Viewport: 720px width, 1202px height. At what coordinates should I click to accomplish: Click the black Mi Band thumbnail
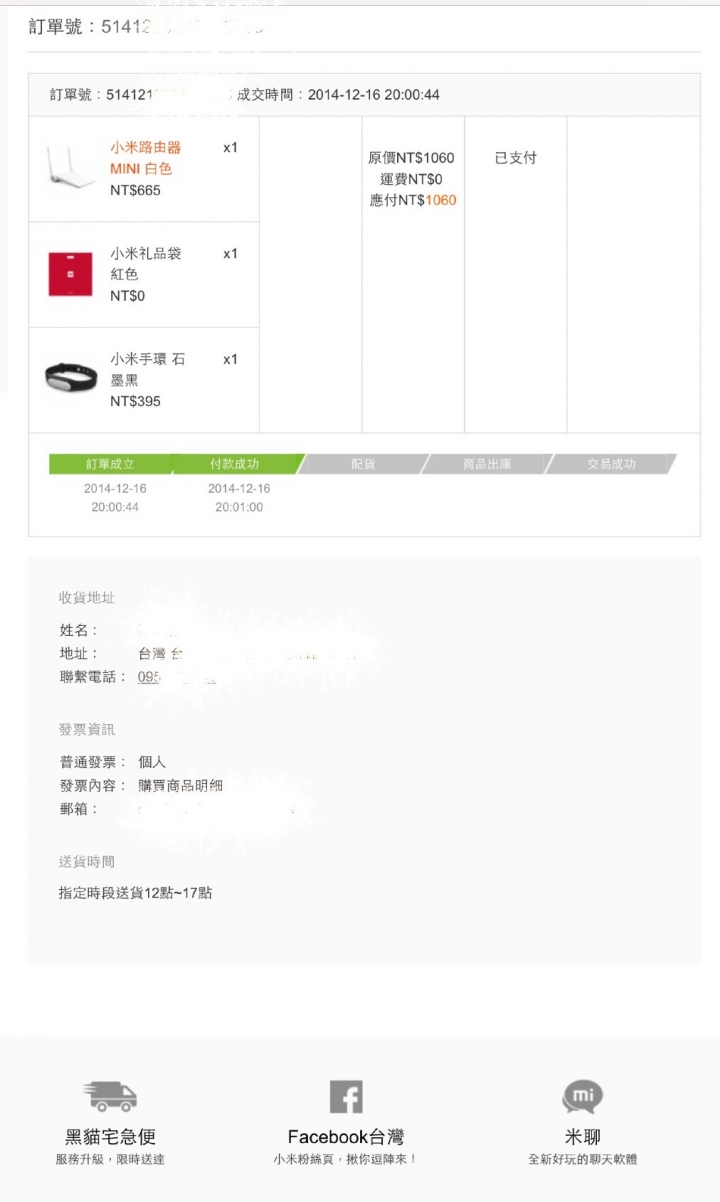pyautogui.click(x=71, y=377)
